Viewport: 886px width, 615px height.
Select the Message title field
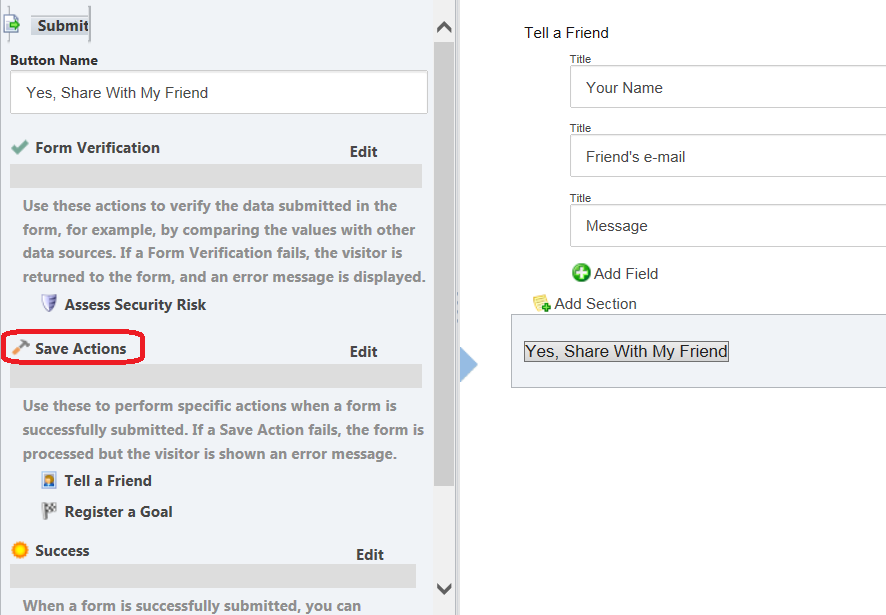(728, 226)
